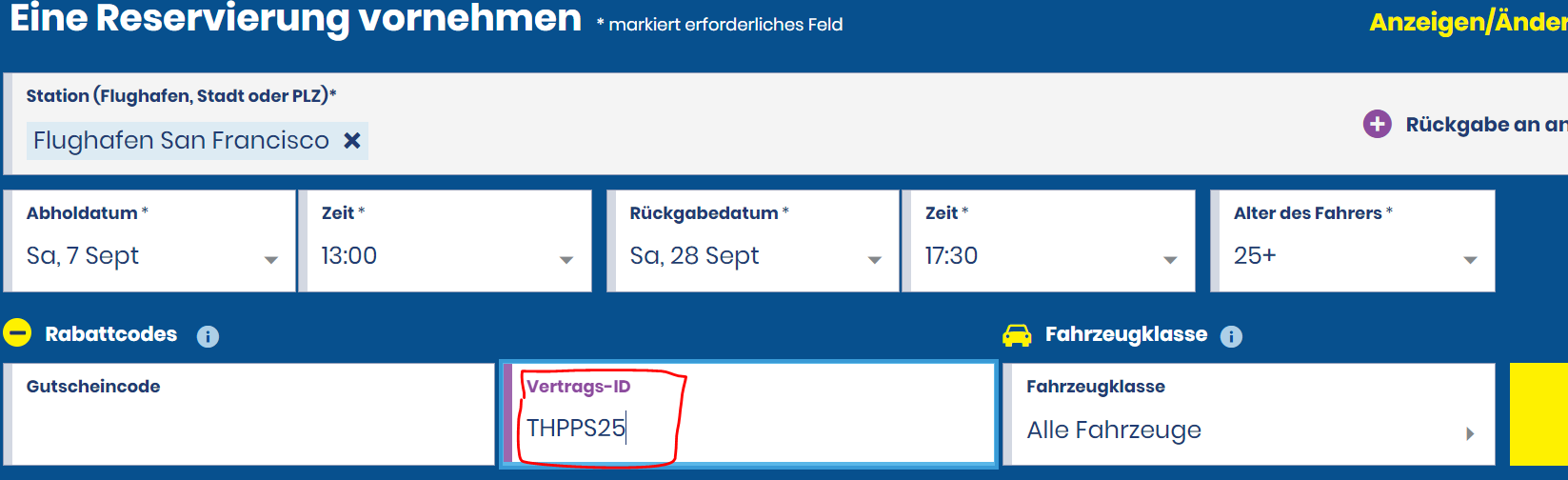Open the Anzeigen/Ändern link

[1466, 23]
